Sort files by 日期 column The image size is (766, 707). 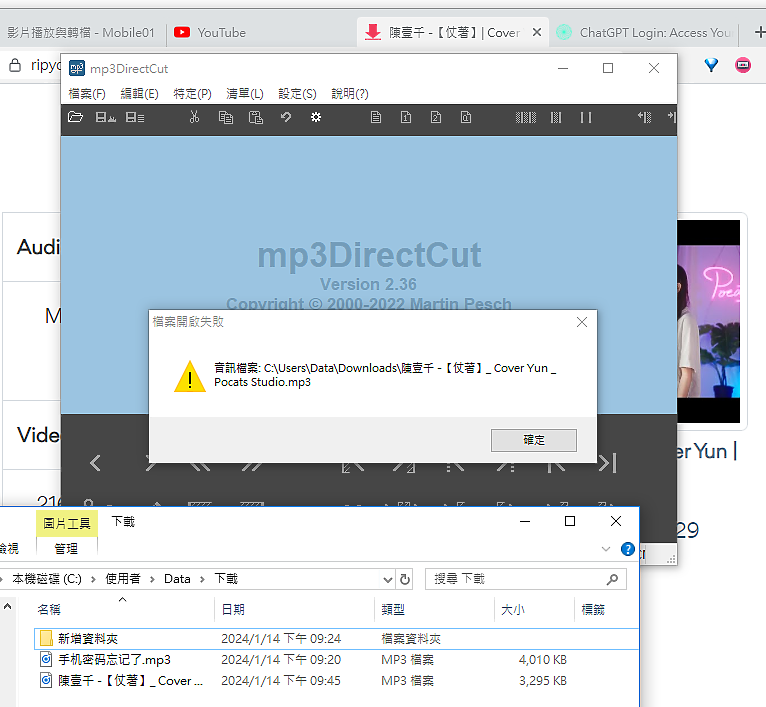[x=233, y=610]
